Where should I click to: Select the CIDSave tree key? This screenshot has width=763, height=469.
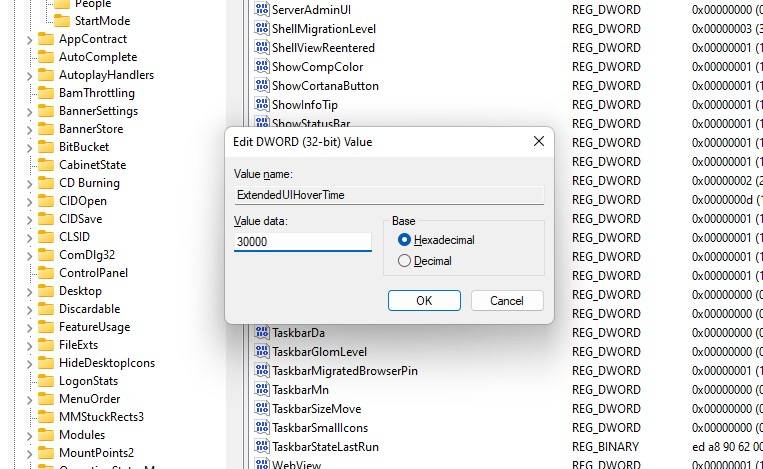(81, 219)
